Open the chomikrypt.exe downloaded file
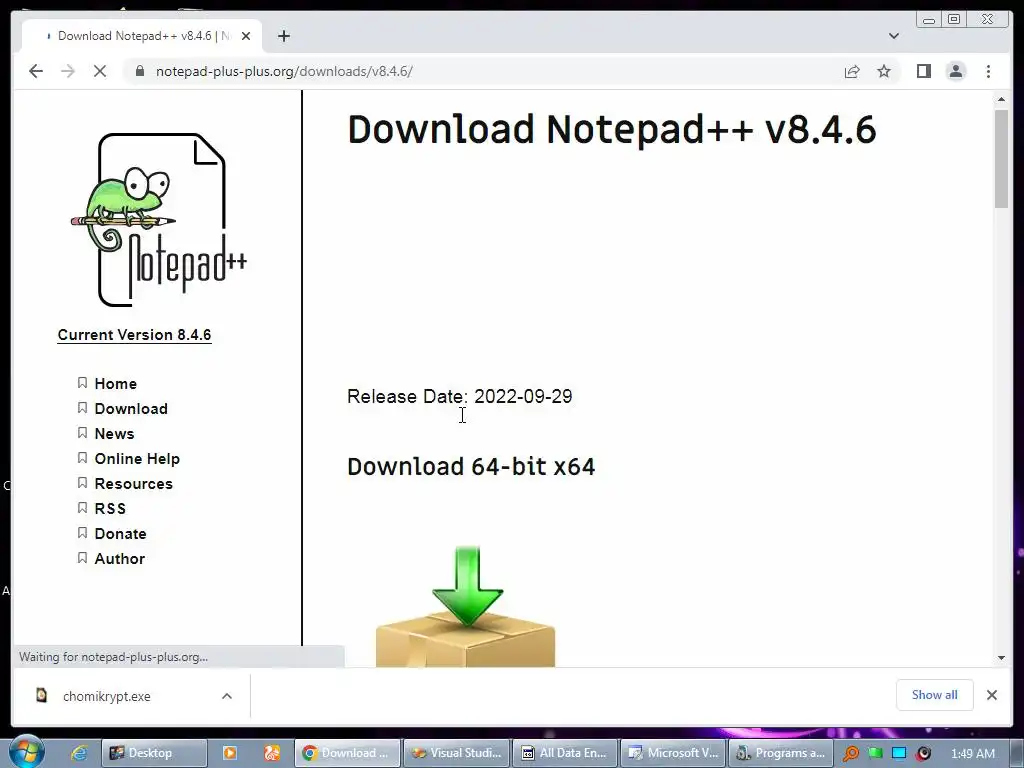The height and width of the screenshot is (768, 1024). click(106, 696)
